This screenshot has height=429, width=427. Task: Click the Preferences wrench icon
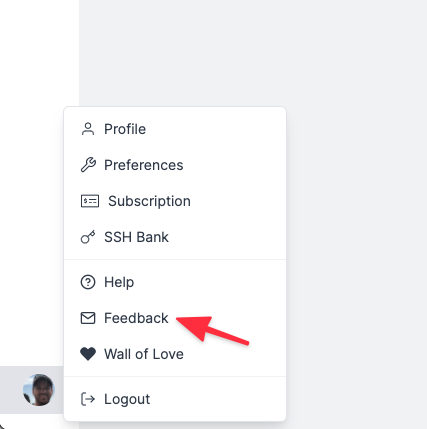(x=88, y=165)
